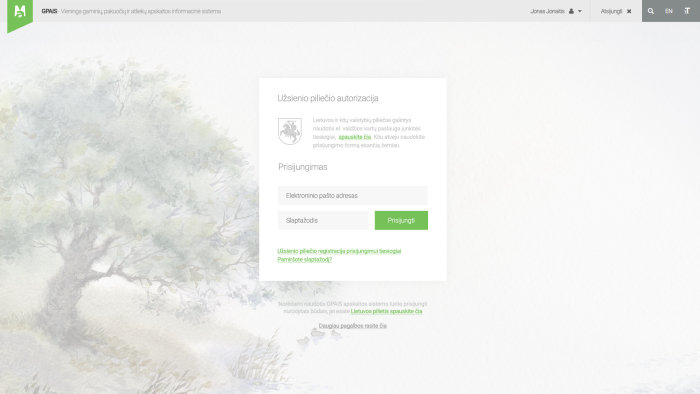Open the search magnifier icon
The height and width of the screenshot is (394, 700).
point(651,11)
